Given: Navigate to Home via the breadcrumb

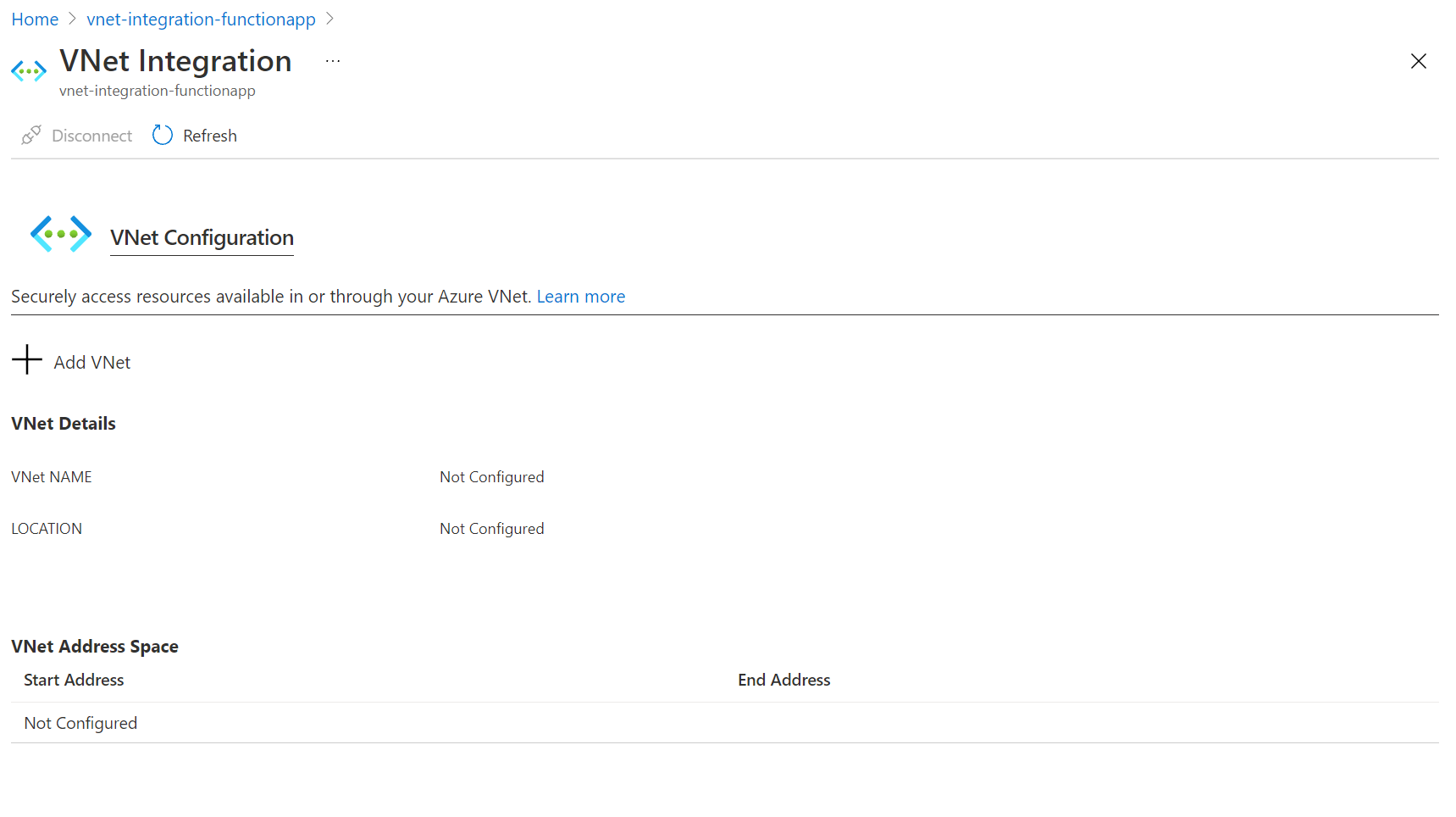Looking at the screenshot, I should pyautogui.click(x=34, y=19).
